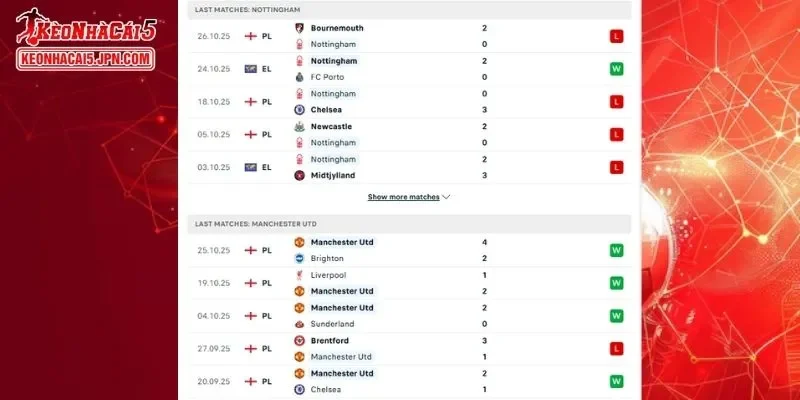Screen dimensions: 800x400
Task: Expand the Show more matches chevron
Action: click(x=446, y=197)
